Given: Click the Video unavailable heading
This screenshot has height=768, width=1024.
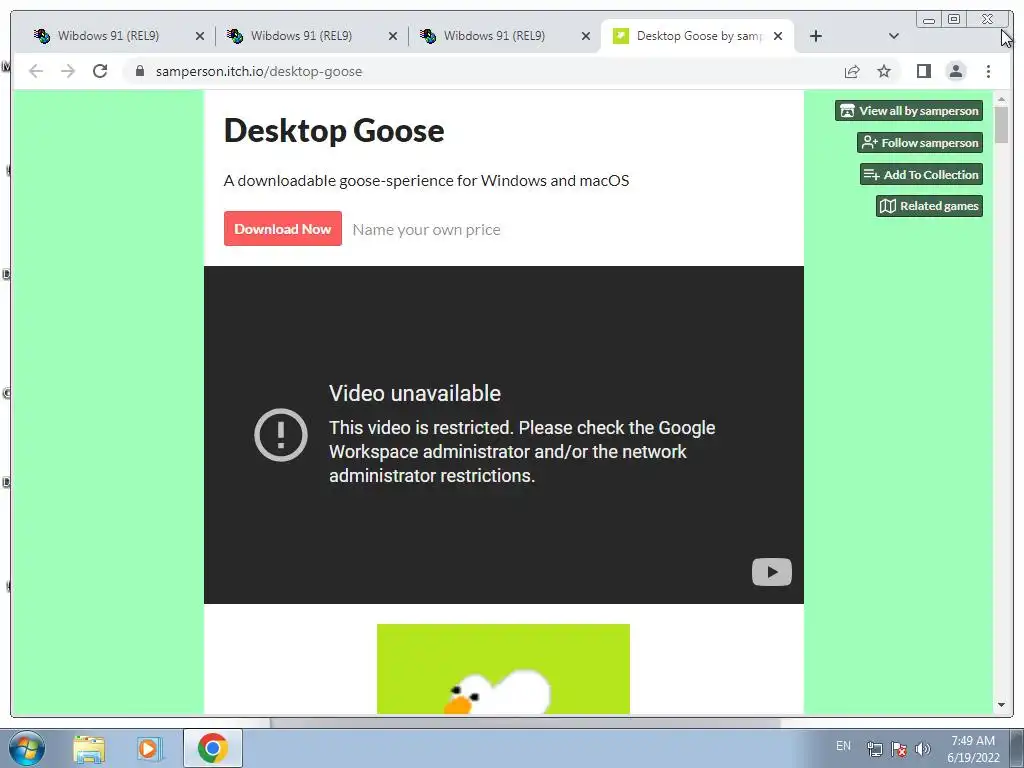Looking at the screenshot, I should coord(415,393).
